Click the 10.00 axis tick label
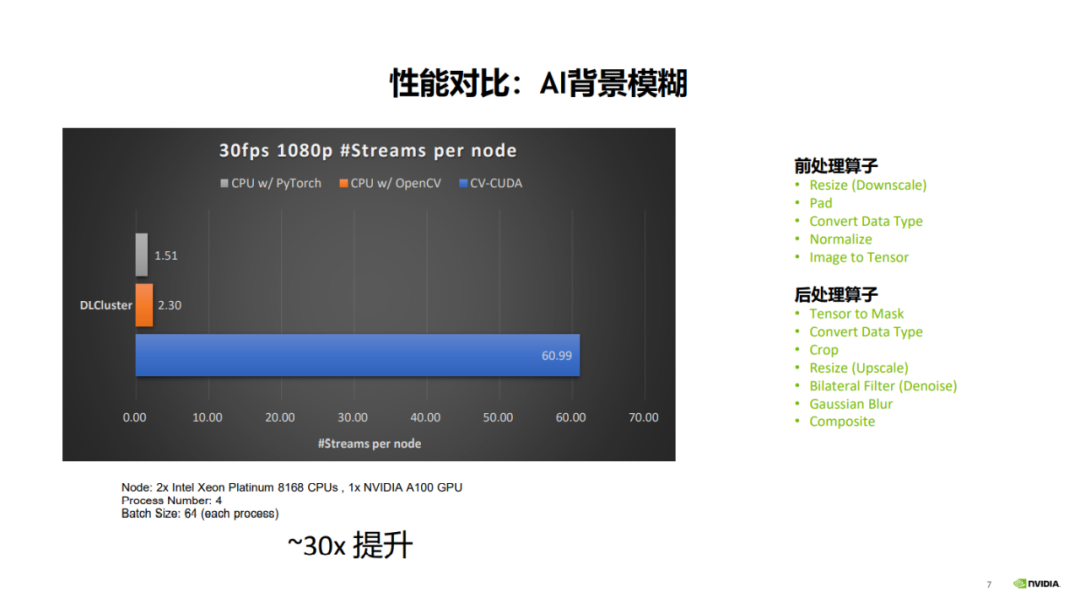Viewport: 1080px width, 602px height. click(x=207, y=417)
